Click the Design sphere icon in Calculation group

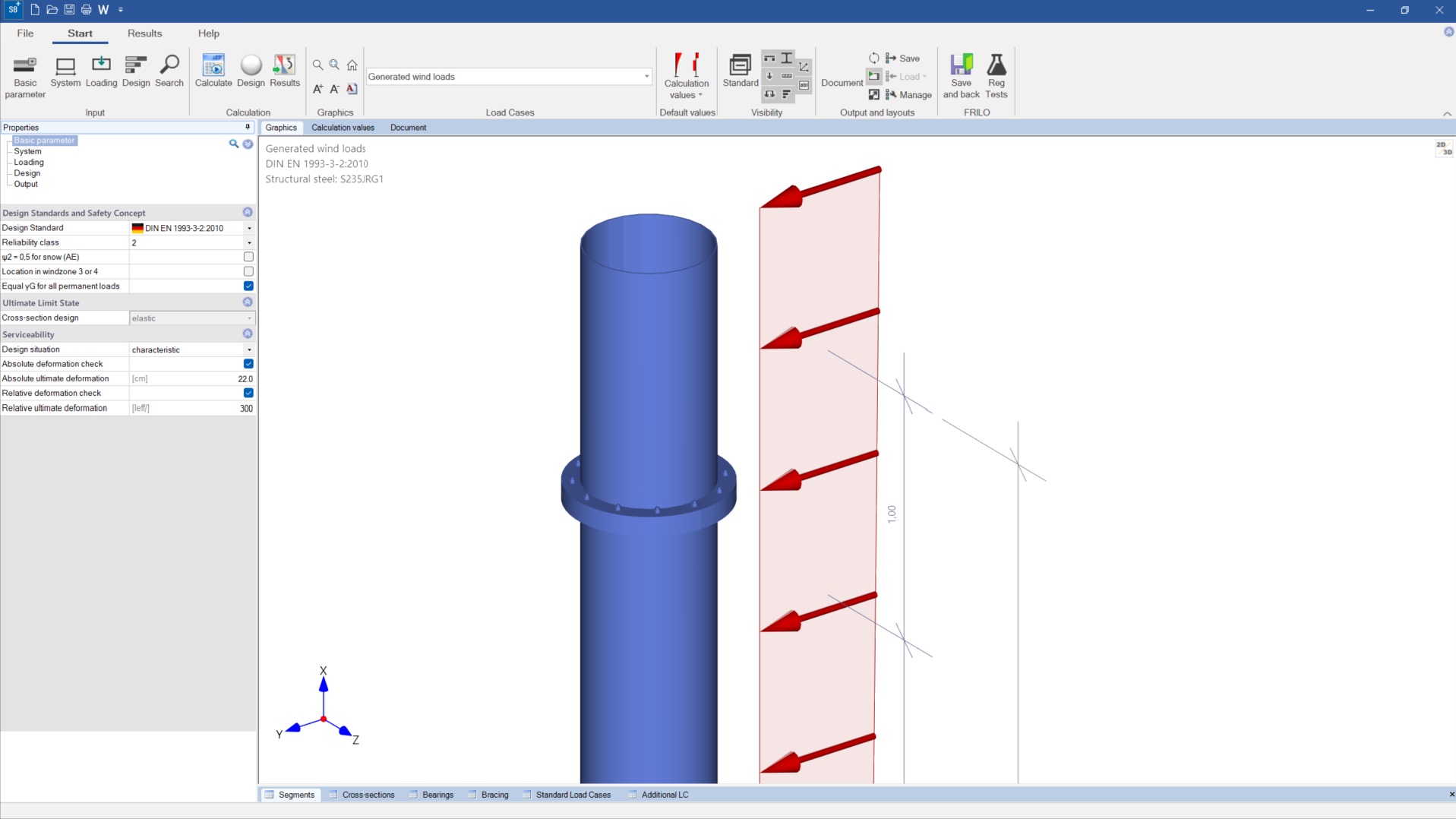tap(251, 72)
